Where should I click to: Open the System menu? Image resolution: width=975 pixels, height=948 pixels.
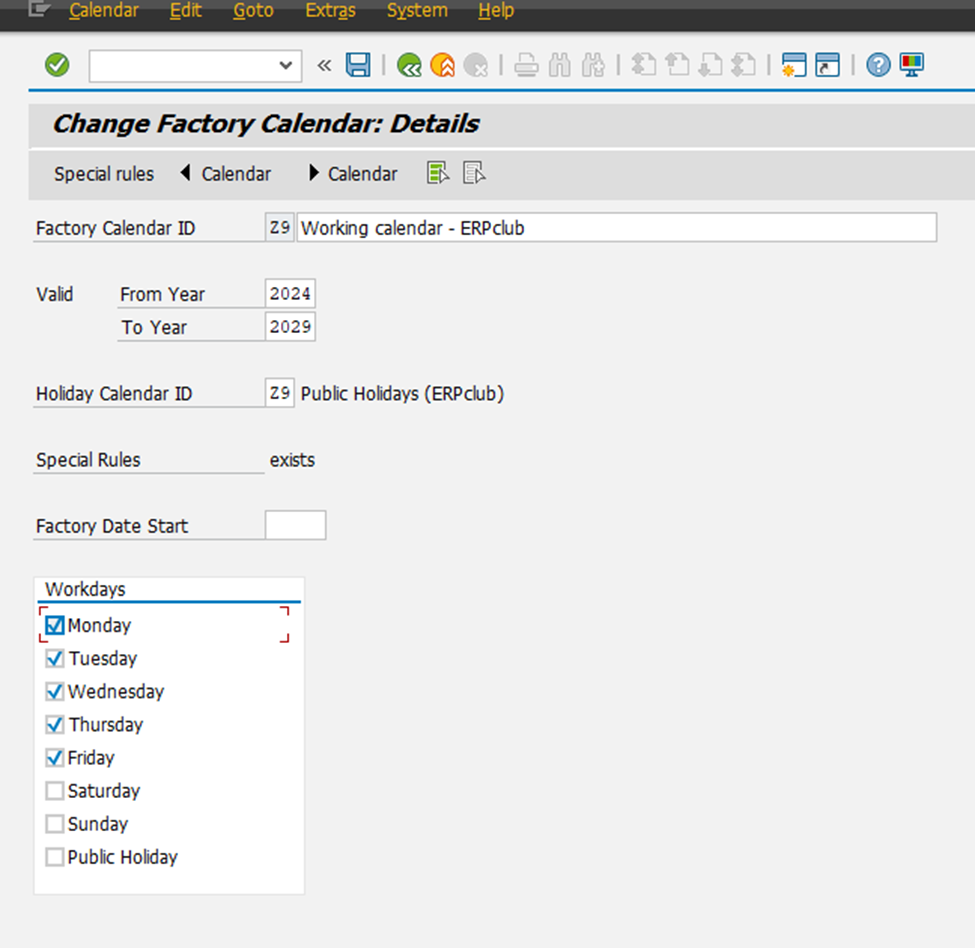coord(417,11)
